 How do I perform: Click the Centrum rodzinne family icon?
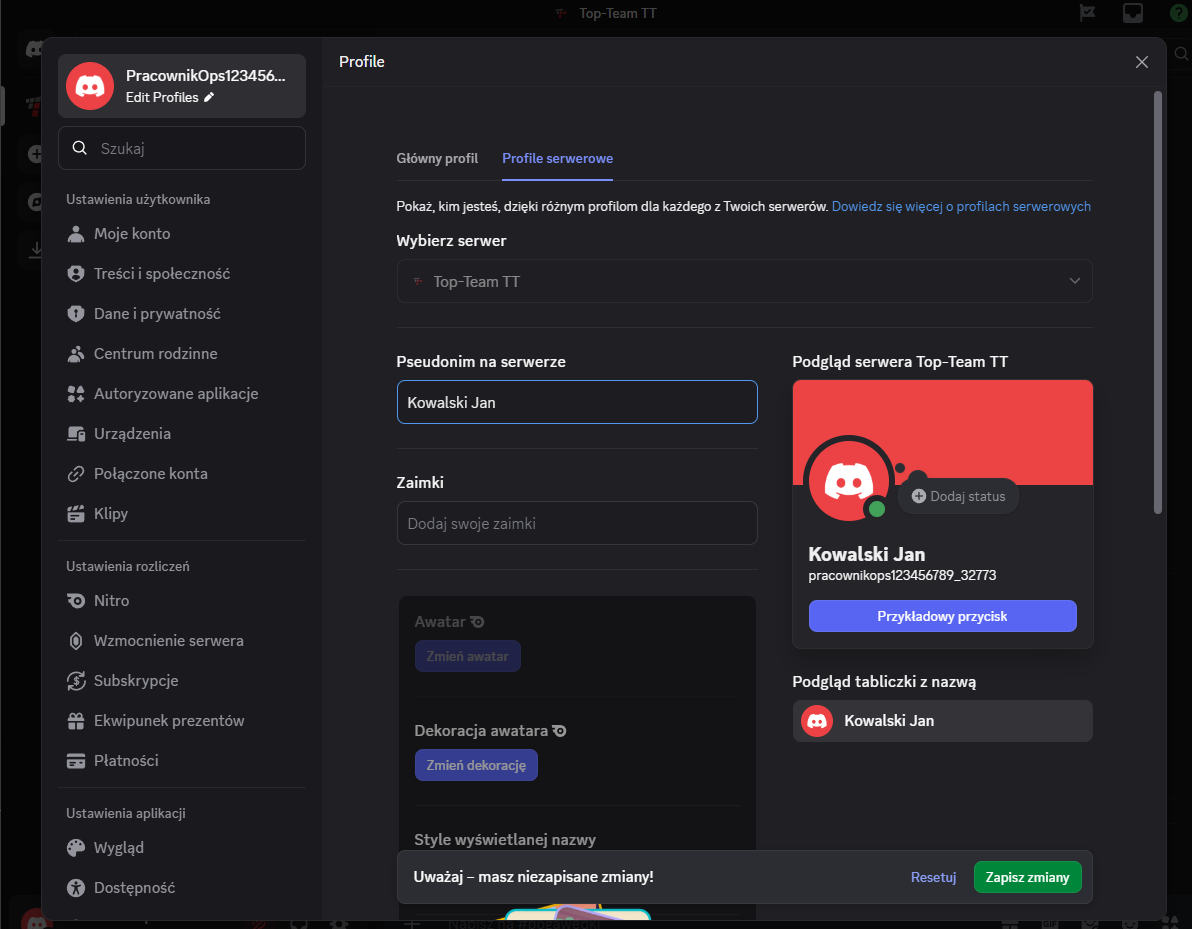(x=76, y=354)
